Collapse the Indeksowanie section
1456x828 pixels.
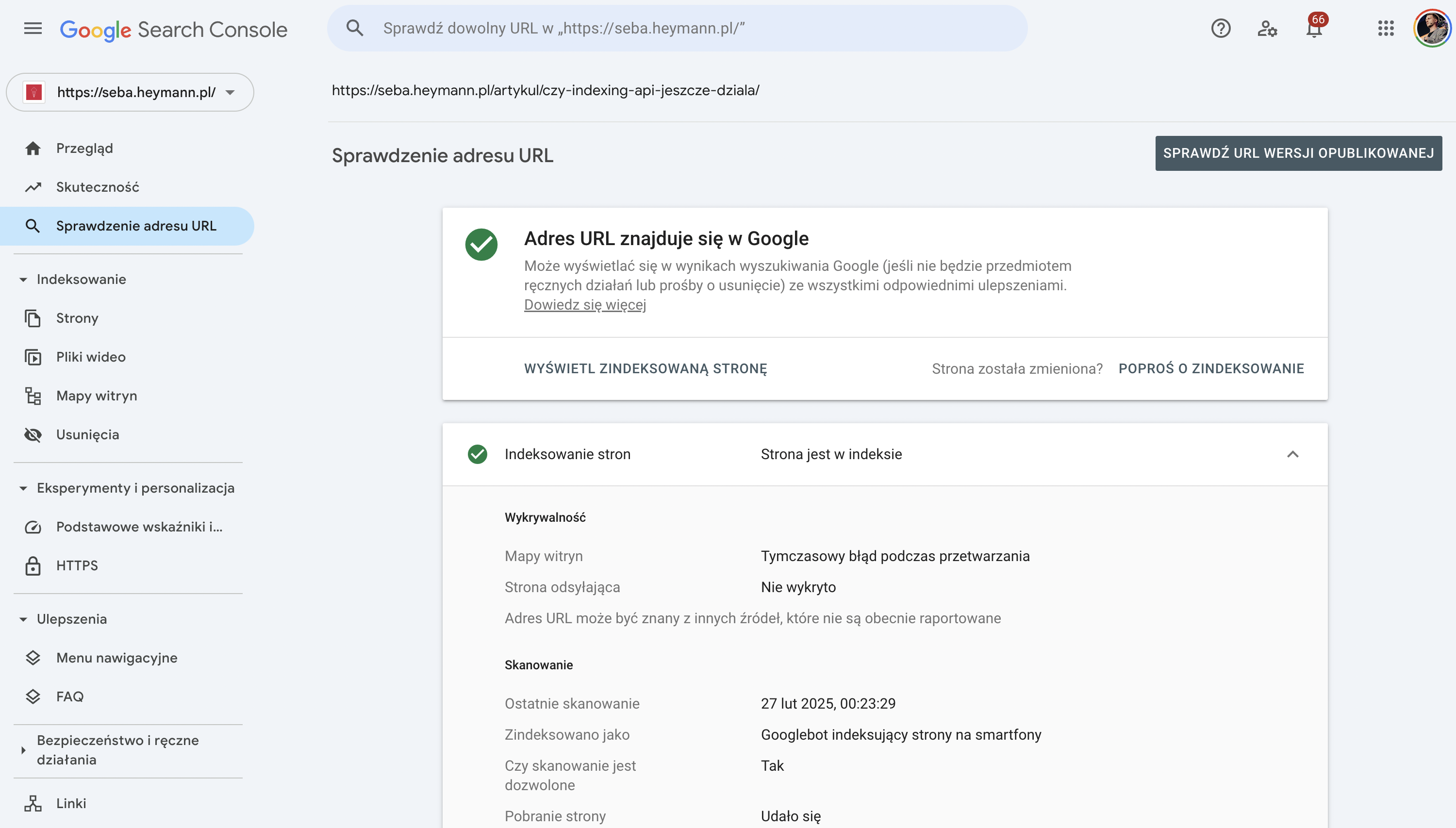pyautogui.click(x=23, y=279)
